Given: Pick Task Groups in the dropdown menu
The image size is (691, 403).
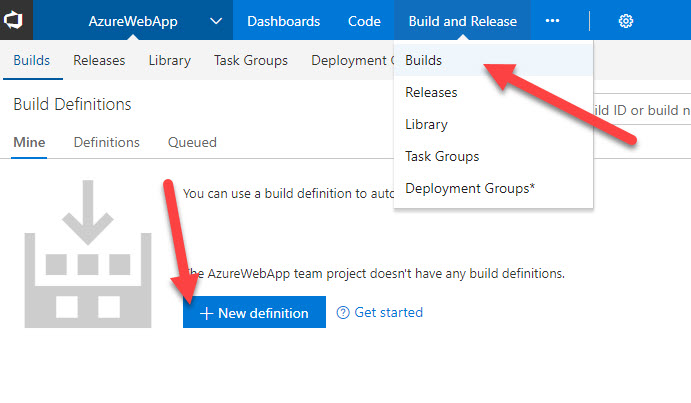Looking at the screenshot, I should (x=442, y=156).
